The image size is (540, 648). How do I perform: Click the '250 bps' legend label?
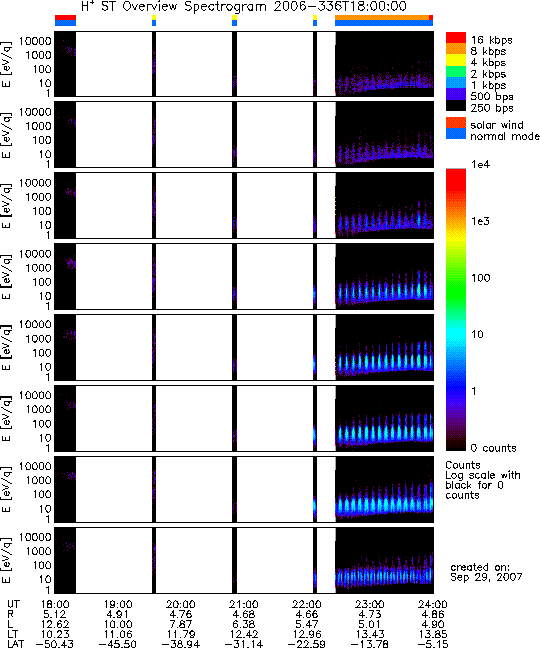tap(492, 108)
